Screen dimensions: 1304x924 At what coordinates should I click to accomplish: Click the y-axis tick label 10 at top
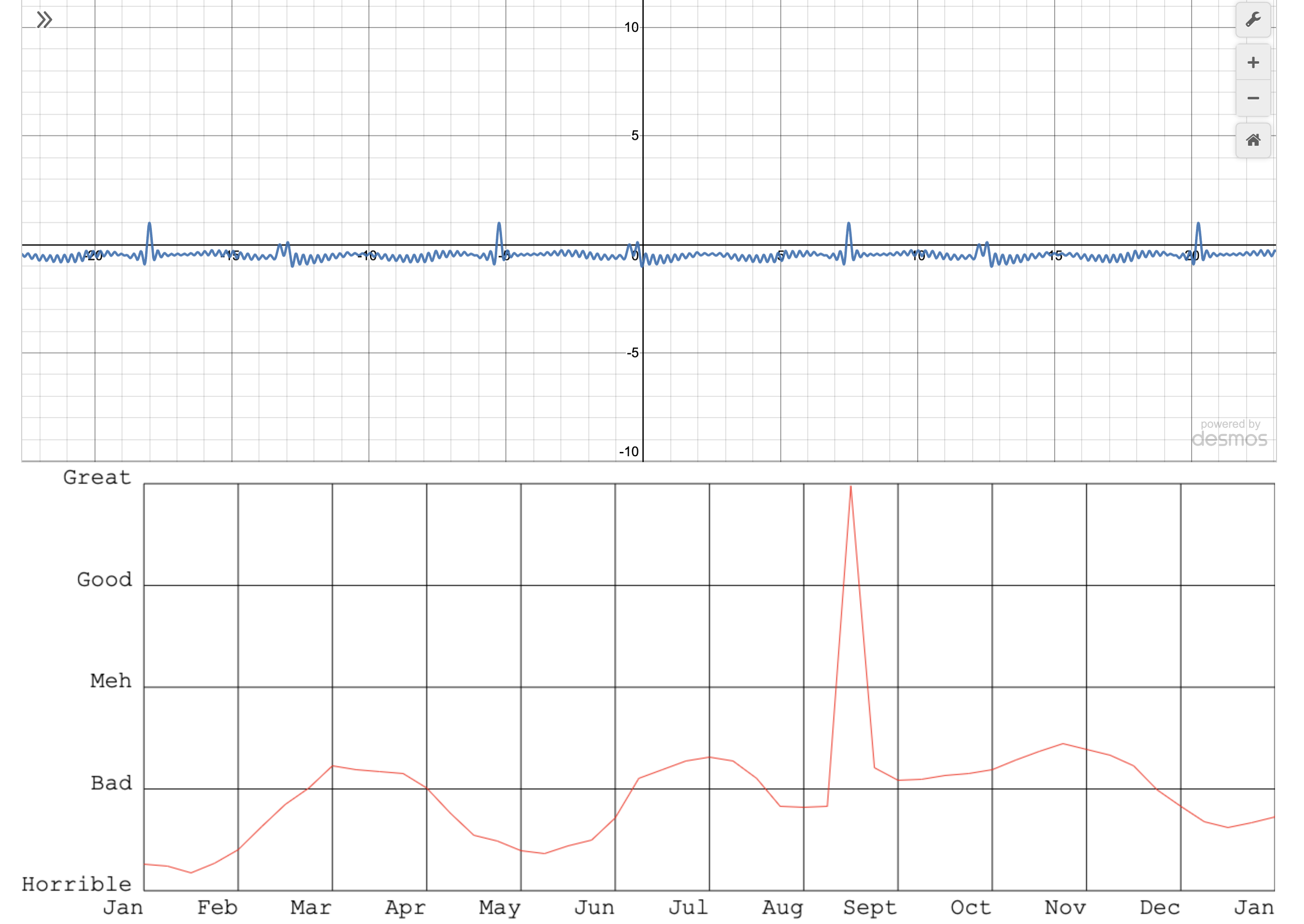(631, 27)
